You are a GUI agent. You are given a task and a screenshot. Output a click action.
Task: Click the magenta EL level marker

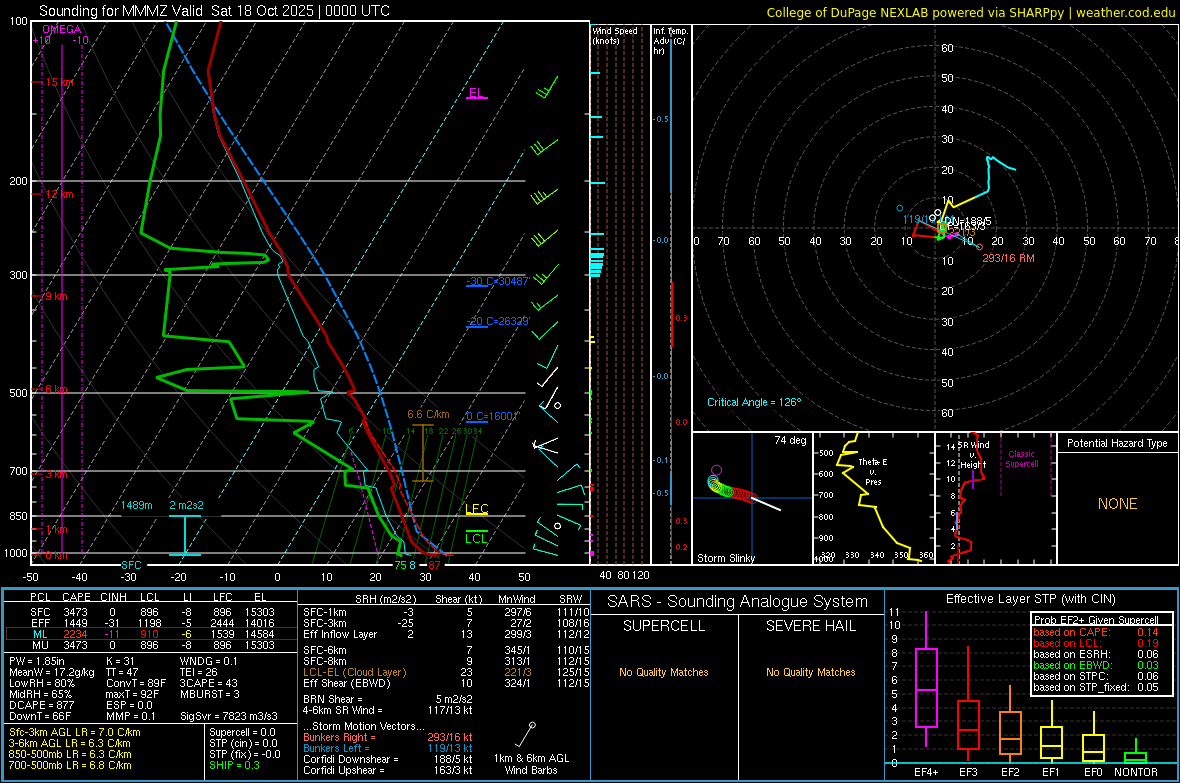pyautogui.click(x=476, y=94)
